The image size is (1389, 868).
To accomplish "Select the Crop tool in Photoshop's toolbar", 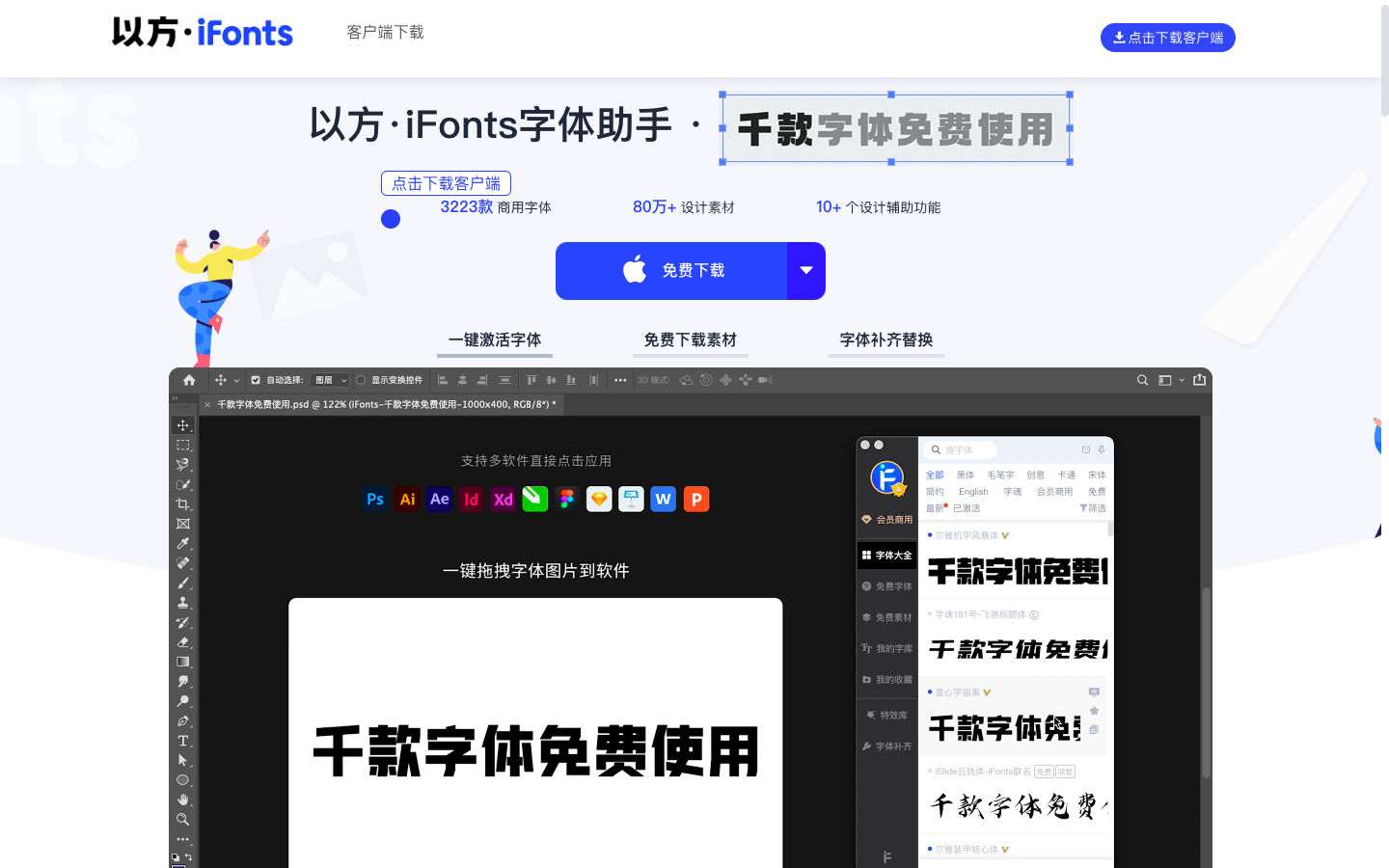I will [x=183, y=502].
